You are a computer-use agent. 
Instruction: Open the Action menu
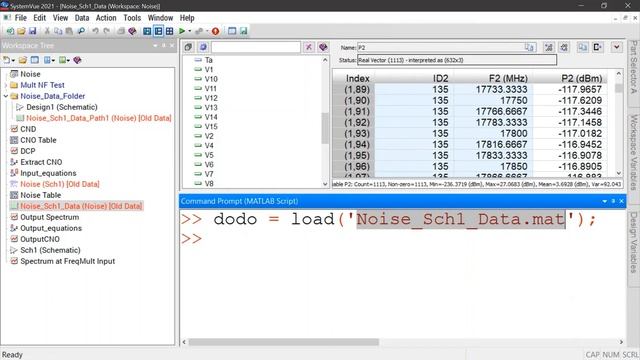106,18
